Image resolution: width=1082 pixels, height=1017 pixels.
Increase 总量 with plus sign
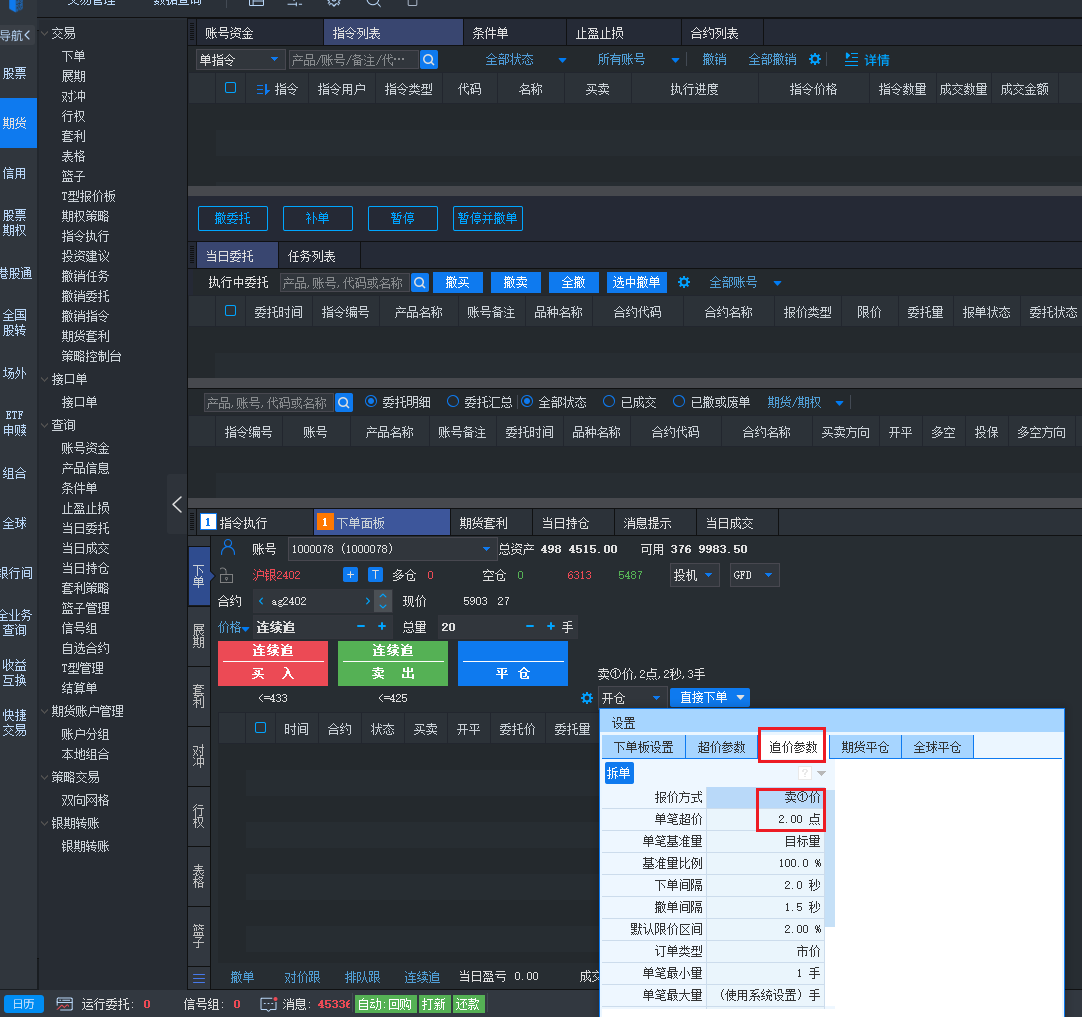click(551, 626)
